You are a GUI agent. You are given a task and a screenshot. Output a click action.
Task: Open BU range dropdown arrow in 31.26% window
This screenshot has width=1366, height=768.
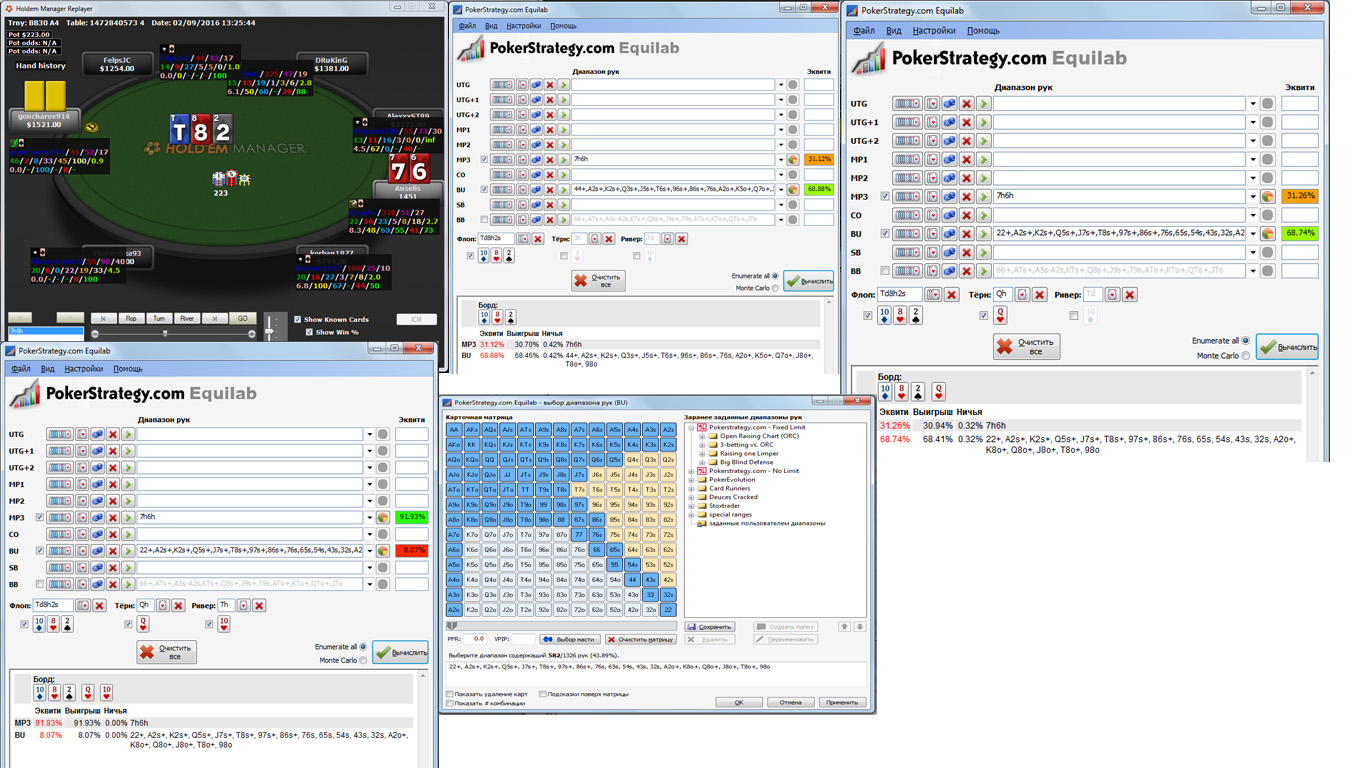pos(1253,234)
